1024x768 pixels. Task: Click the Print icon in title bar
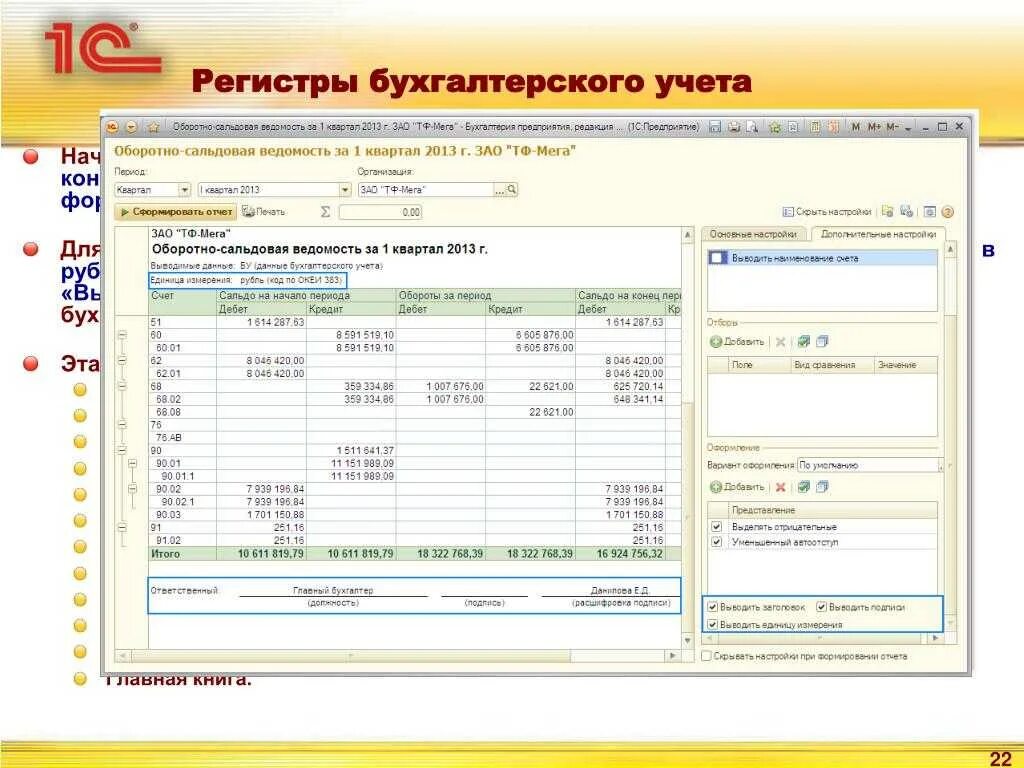[x=734, y=127]
